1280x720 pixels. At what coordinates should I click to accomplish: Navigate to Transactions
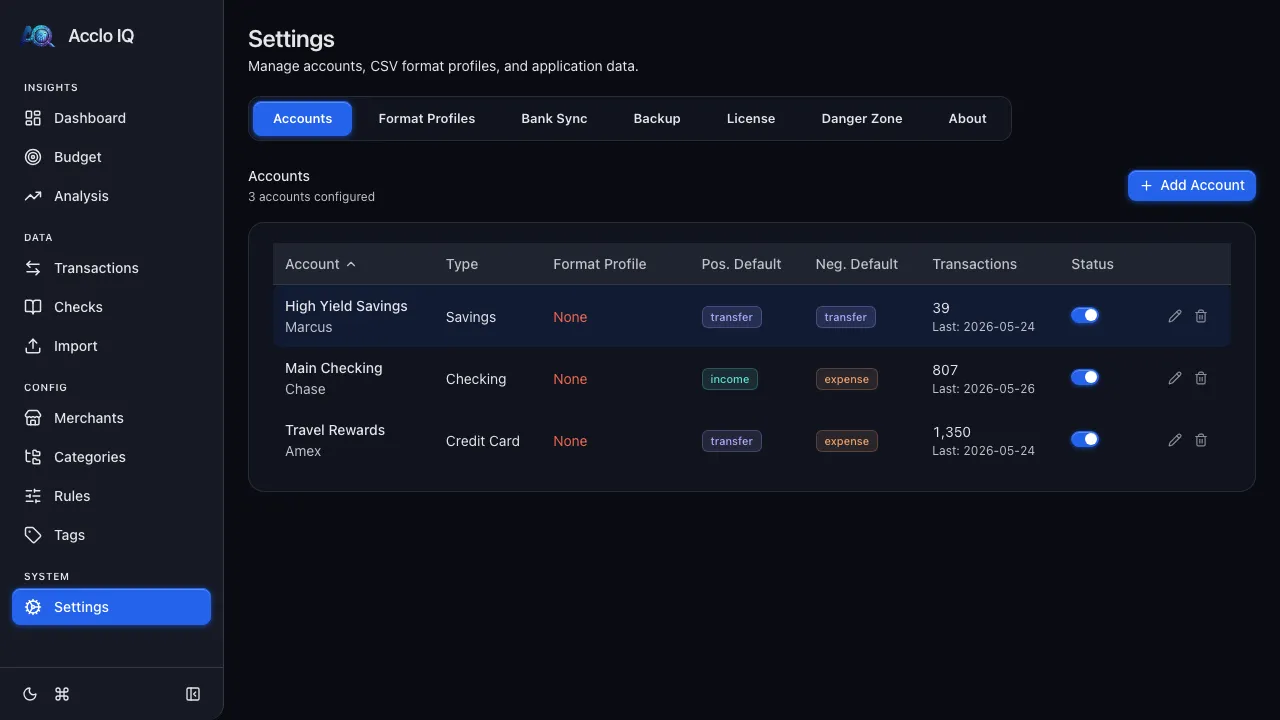point(111,268)
